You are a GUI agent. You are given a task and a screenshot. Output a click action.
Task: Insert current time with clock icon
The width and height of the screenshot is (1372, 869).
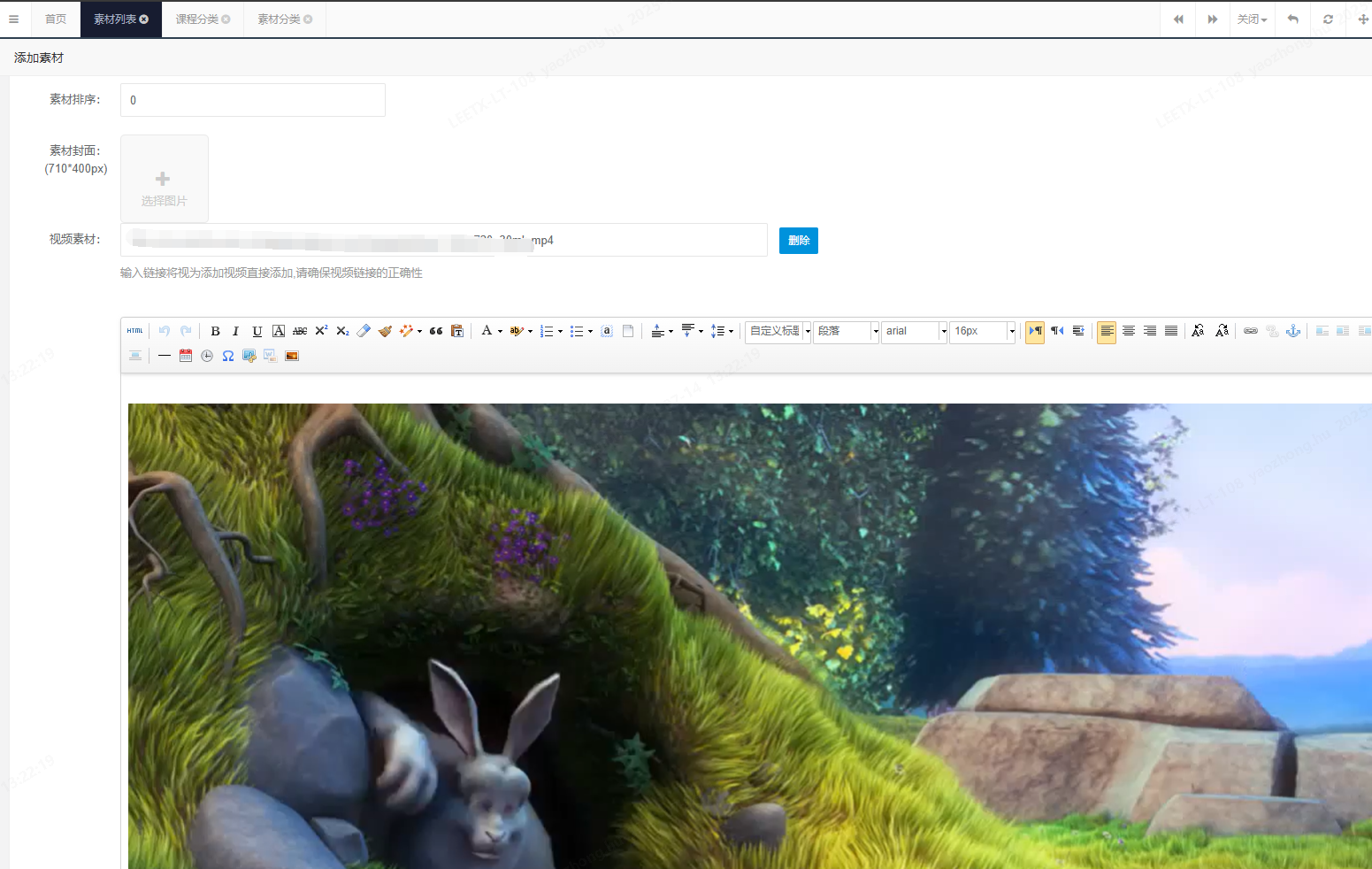click(207, 356)
